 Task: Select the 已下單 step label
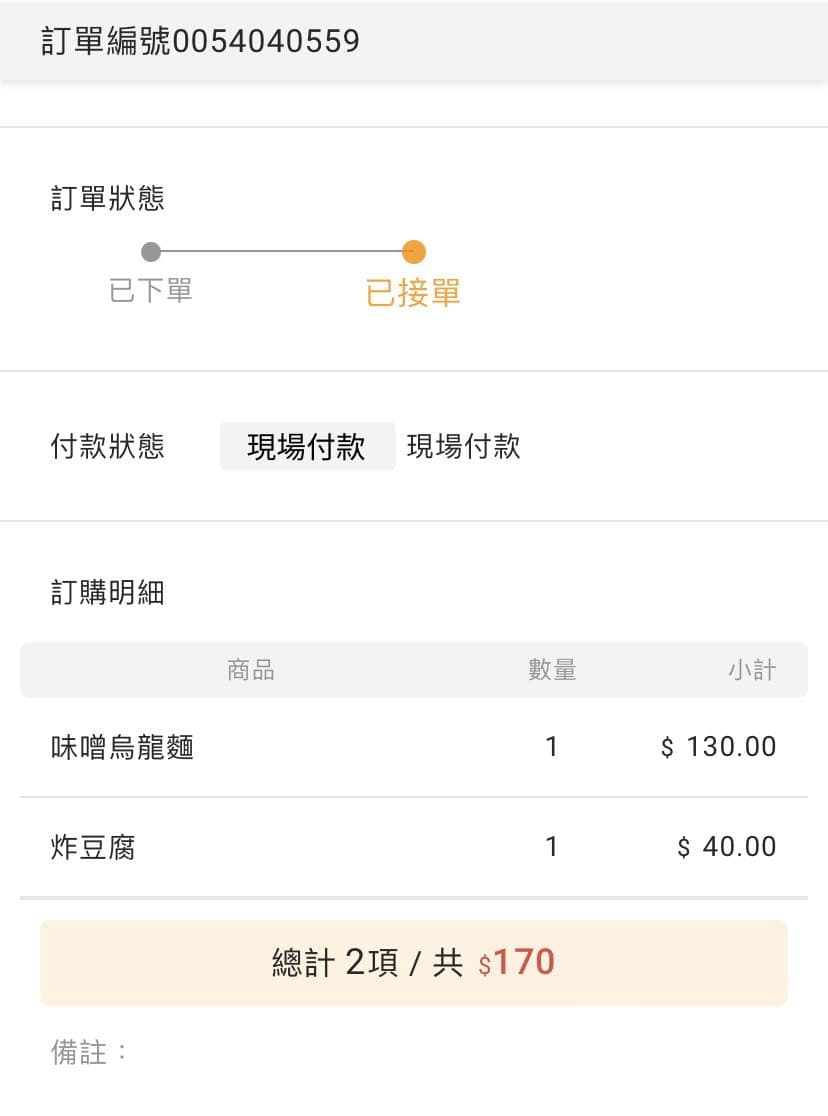[151, 290]
